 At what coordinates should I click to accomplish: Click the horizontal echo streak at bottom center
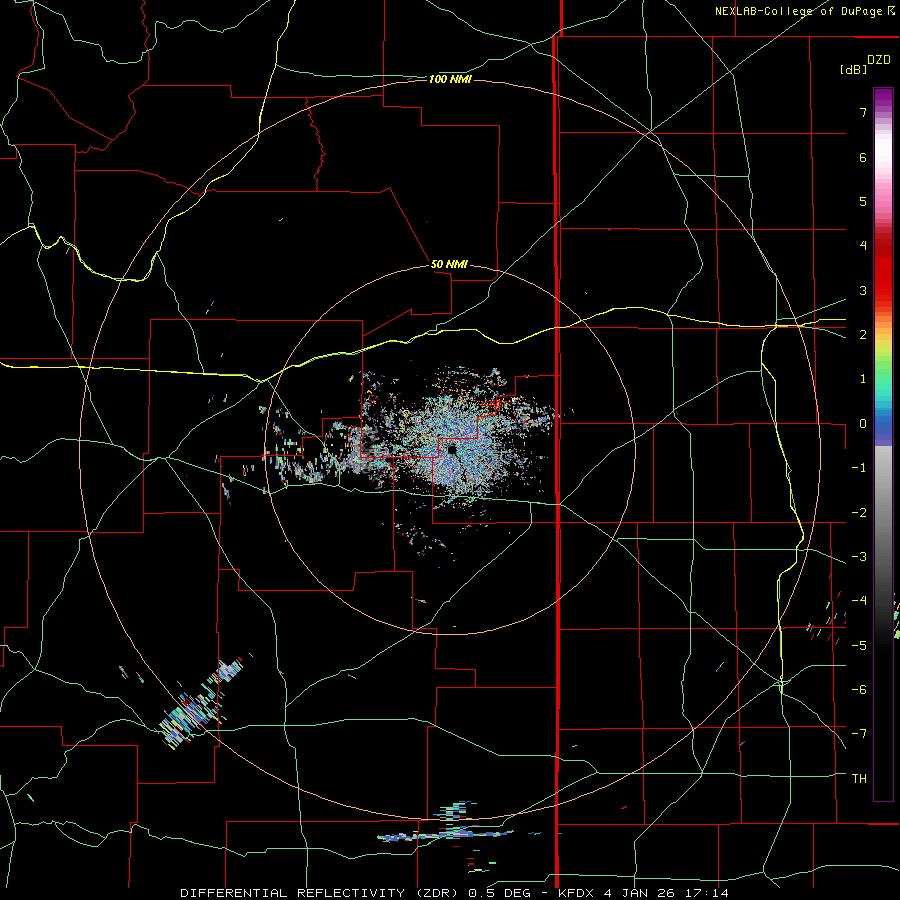pyautogui.click(x=446, y=835)
